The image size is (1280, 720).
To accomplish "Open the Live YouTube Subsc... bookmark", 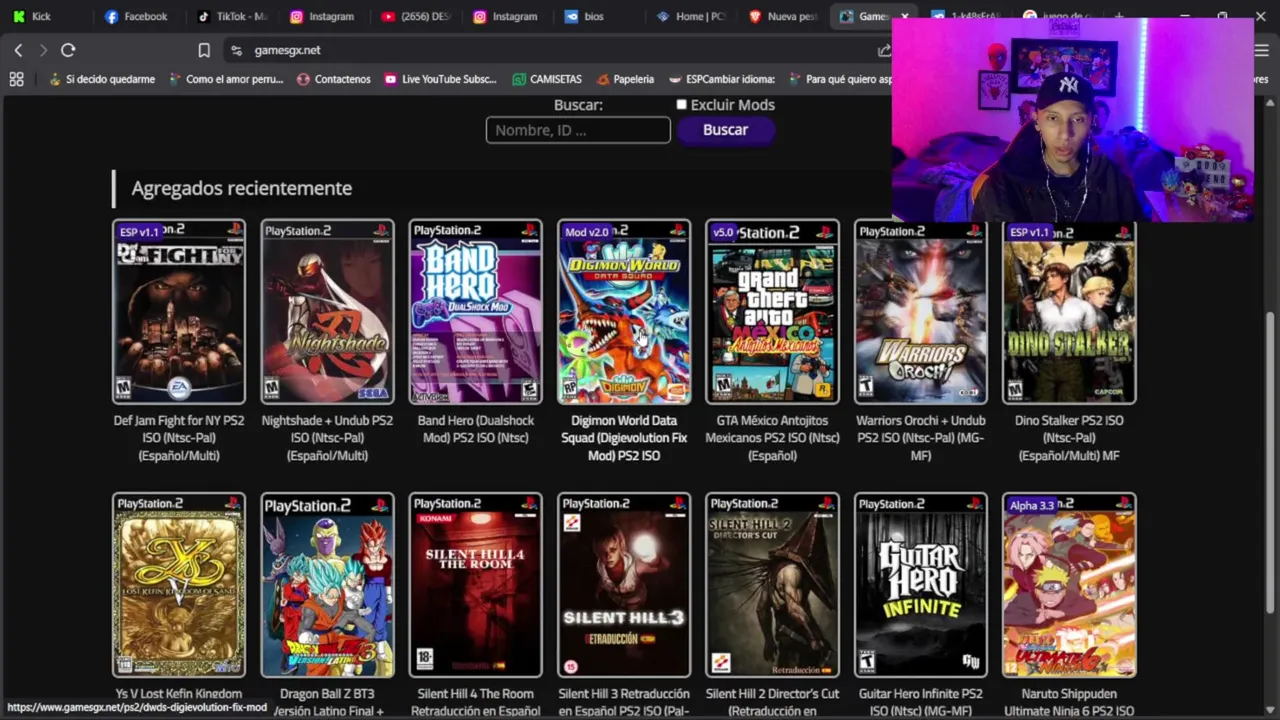I will [x=440, y=79].
